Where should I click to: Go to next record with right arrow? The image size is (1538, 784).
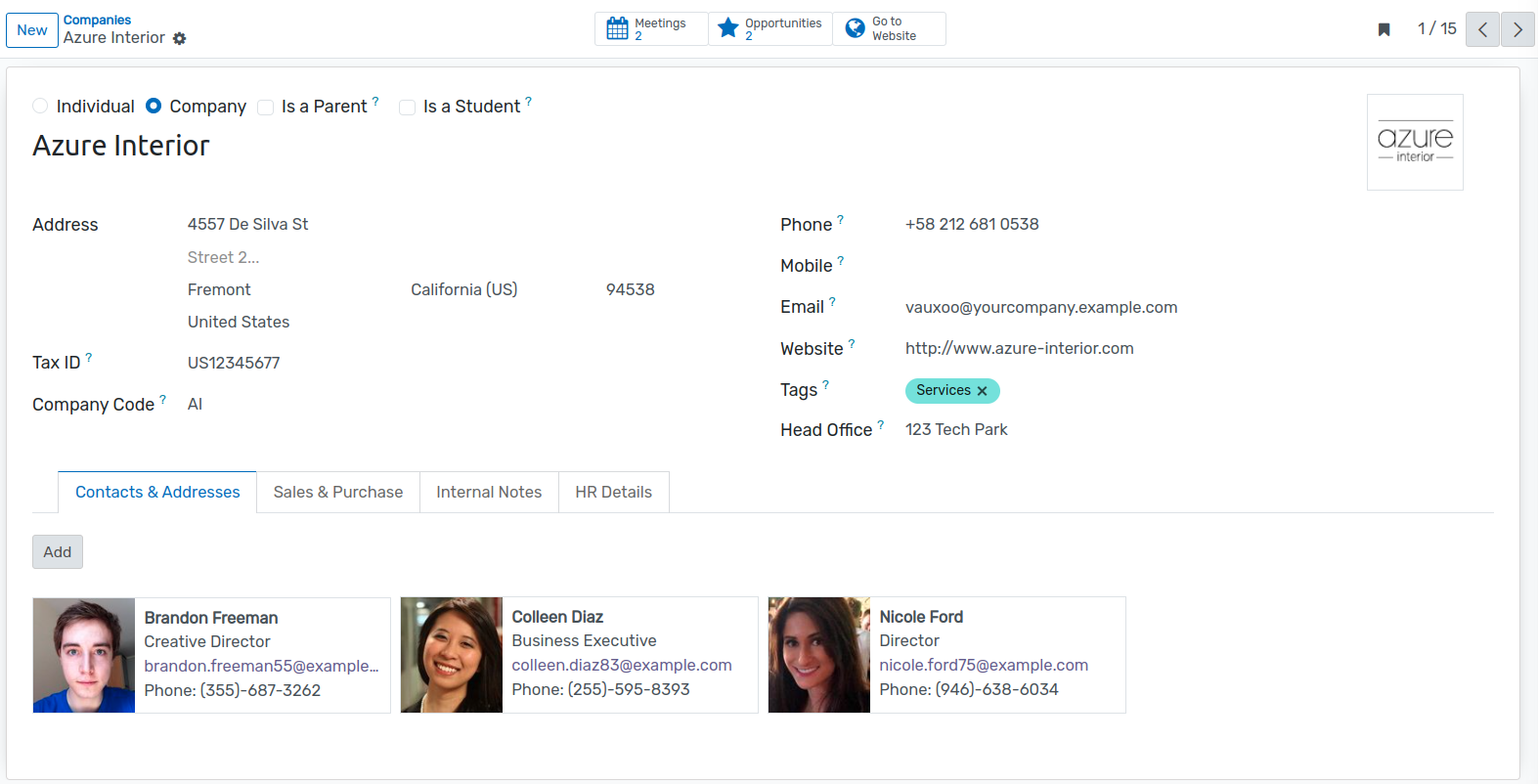click(1517, 29)
